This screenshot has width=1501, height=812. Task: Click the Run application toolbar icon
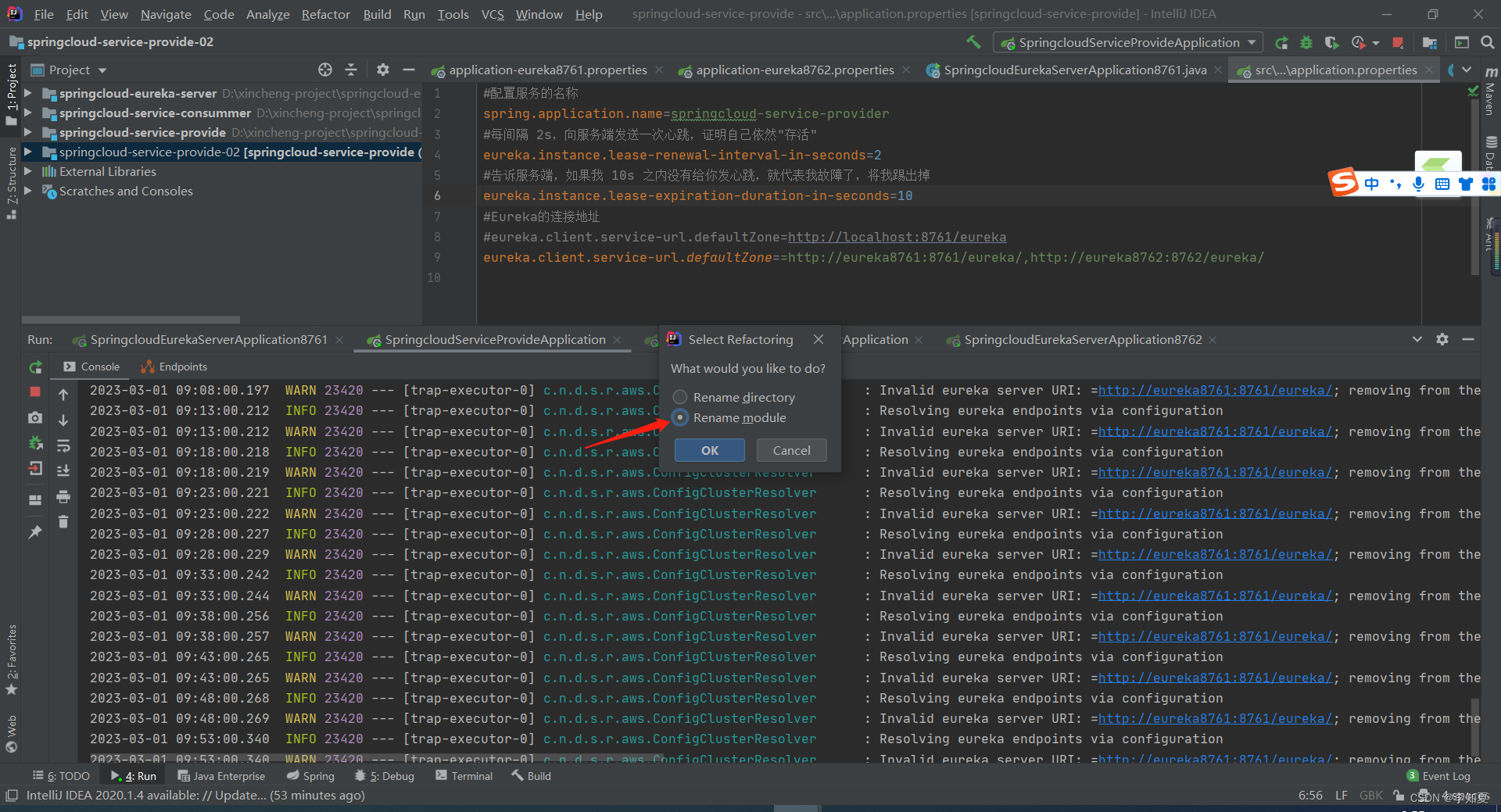pyautogui.click(x=1281, y=42)
